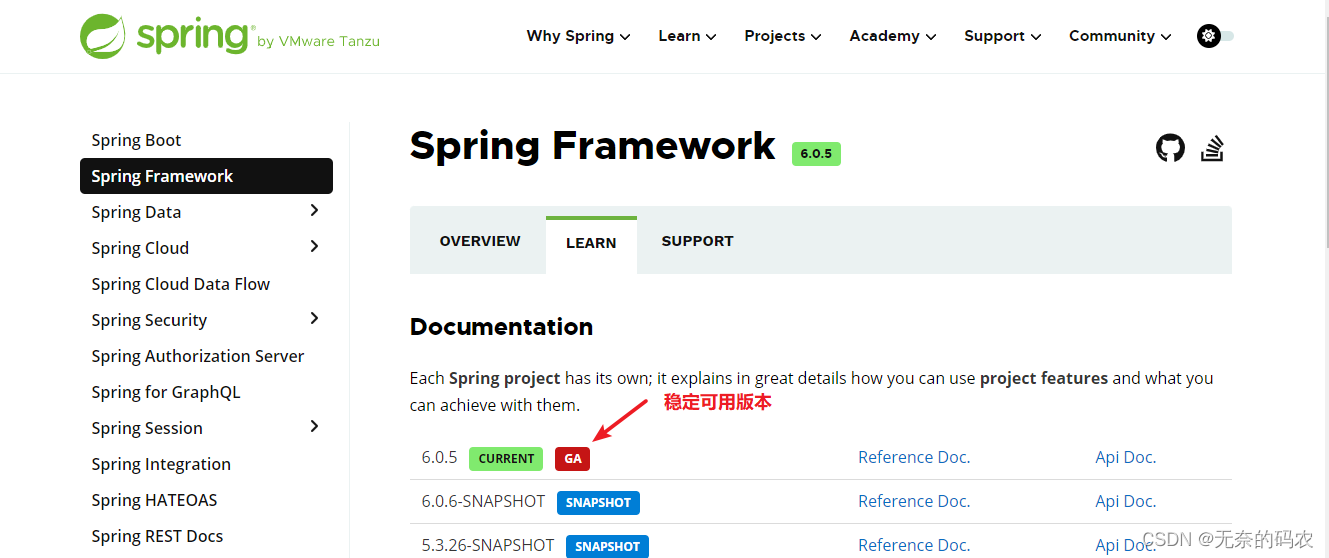1329x558 pixels.
Task: Click the SNAPSHOT badge on 5.3.26-SNAPSHOT row
Action: coord(607,546)
